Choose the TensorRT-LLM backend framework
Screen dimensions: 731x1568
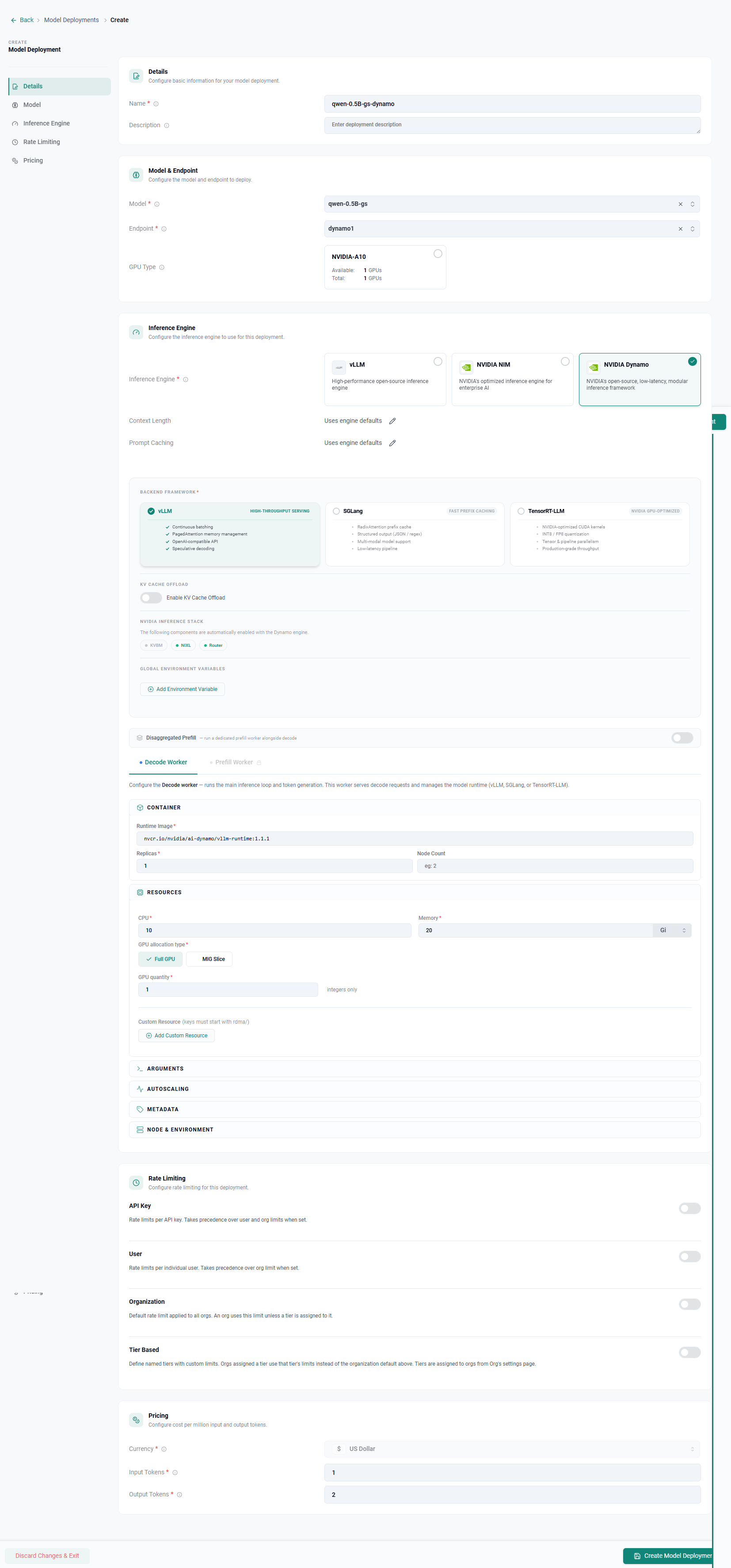point(600,535)
